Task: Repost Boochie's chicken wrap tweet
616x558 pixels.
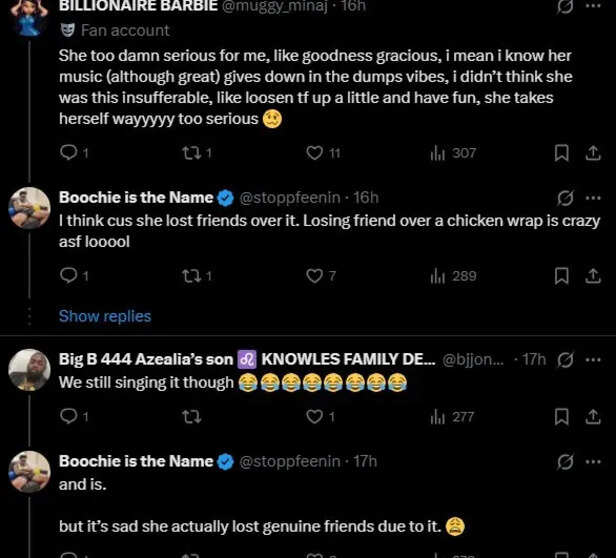Action: (191, 276)
